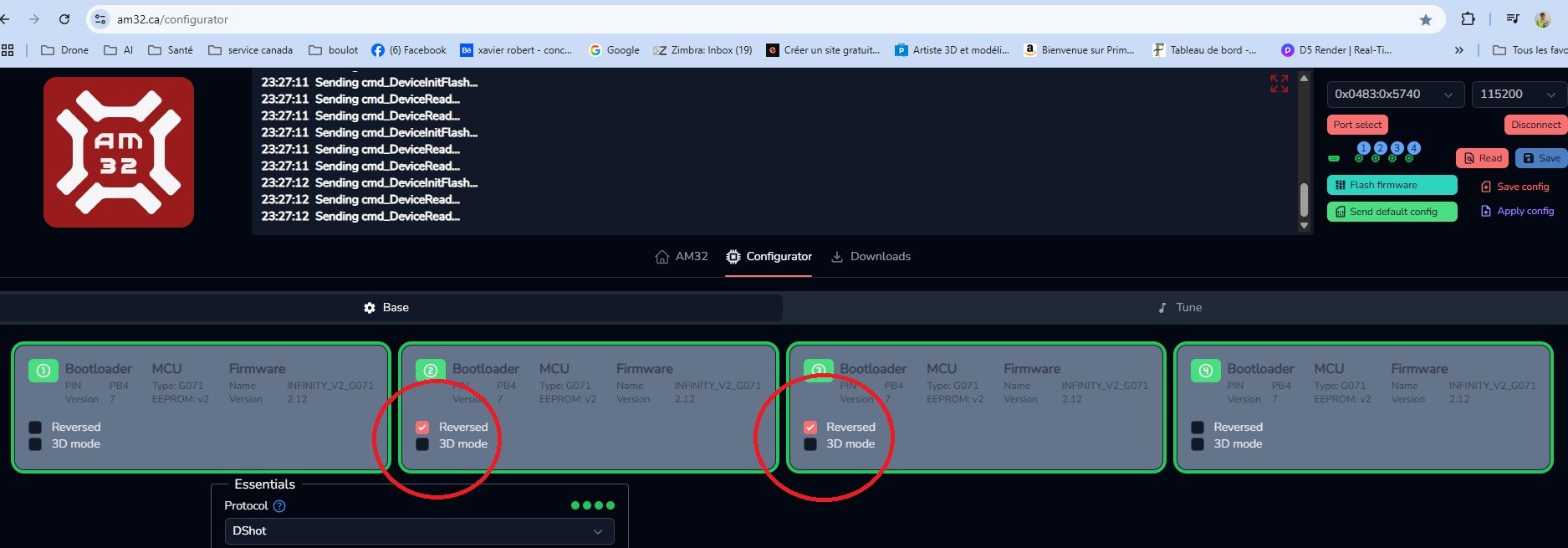
Task: Open the serial port 0x0483:0x5740 dropdown
Action: click(x=1394, y=95)
